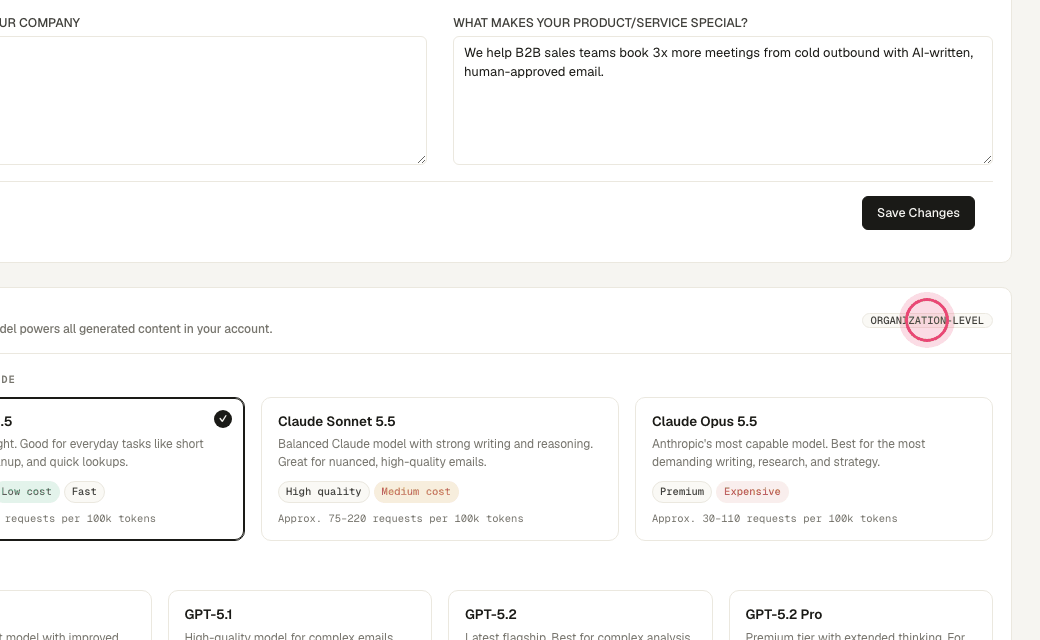
Task: Click the Low cost tag
Action: [x=27, y=491]
